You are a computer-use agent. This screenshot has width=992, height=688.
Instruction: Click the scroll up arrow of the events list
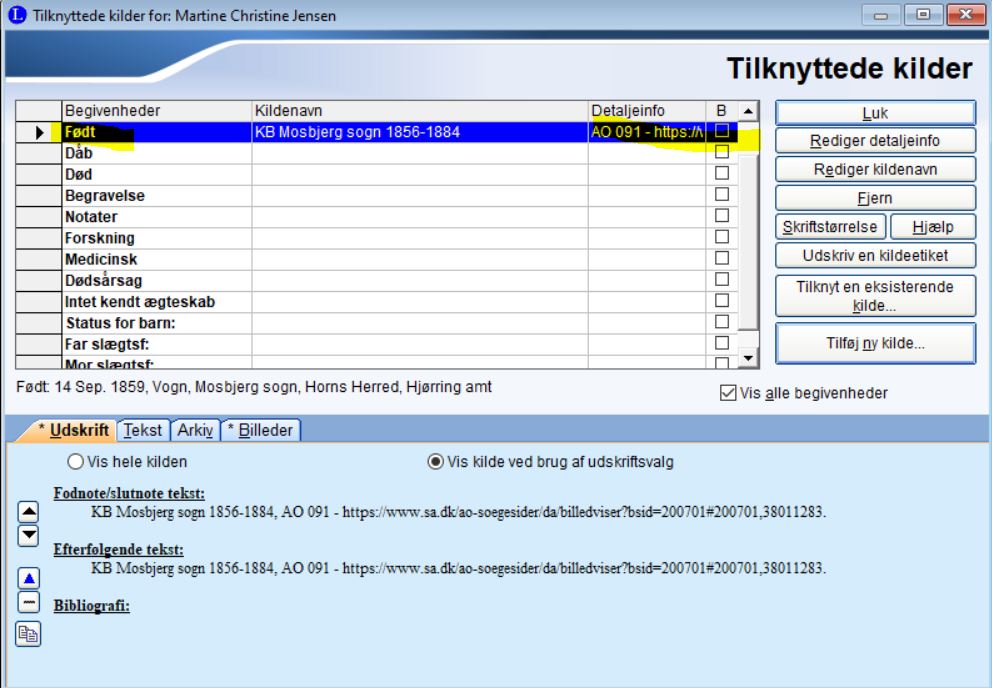pyautogui.click(x=748, y=111)
